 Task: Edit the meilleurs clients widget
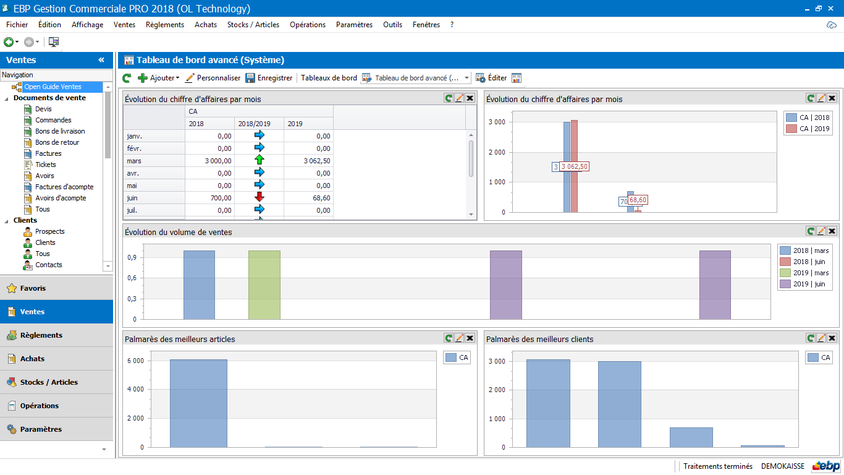coord(821,338)
